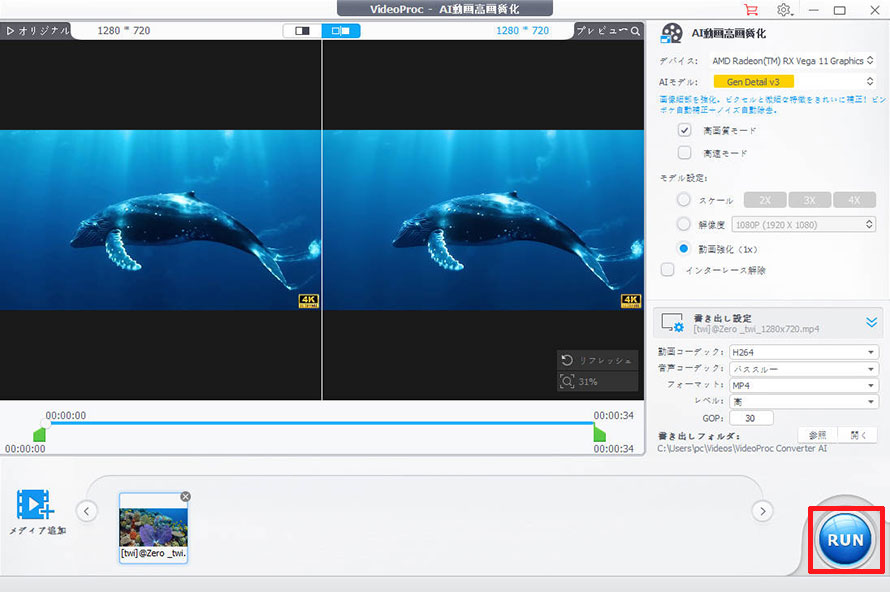890x592 pixels.
Task: Click the original video preview pane
Action: (160, 220)
